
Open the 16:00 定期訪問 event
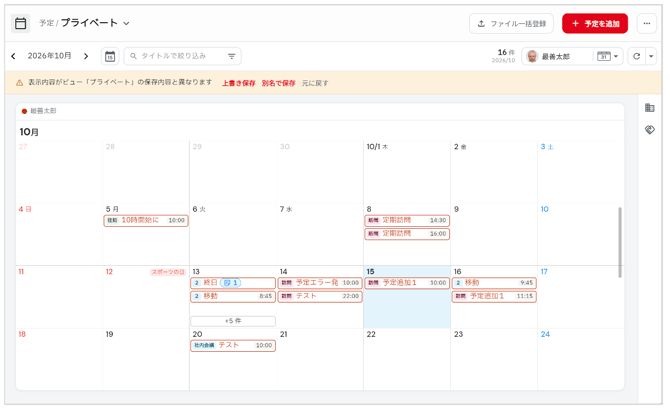tap(407, 234)
